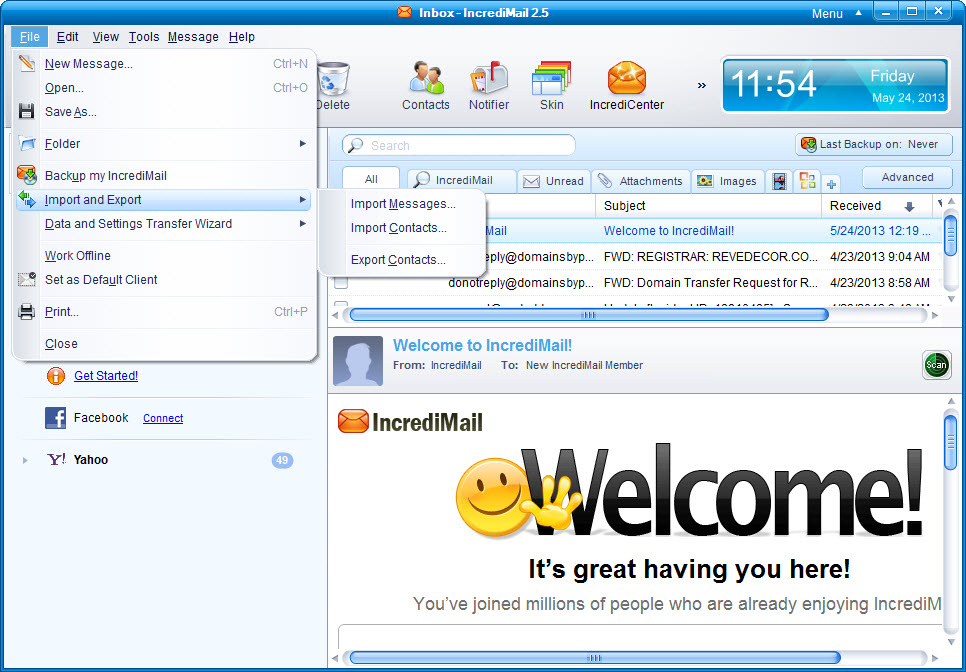Image resolution: width=966 pixels, height=672 pixels.
Task: Click the green Scan icon
Action: tap(936, 365)
